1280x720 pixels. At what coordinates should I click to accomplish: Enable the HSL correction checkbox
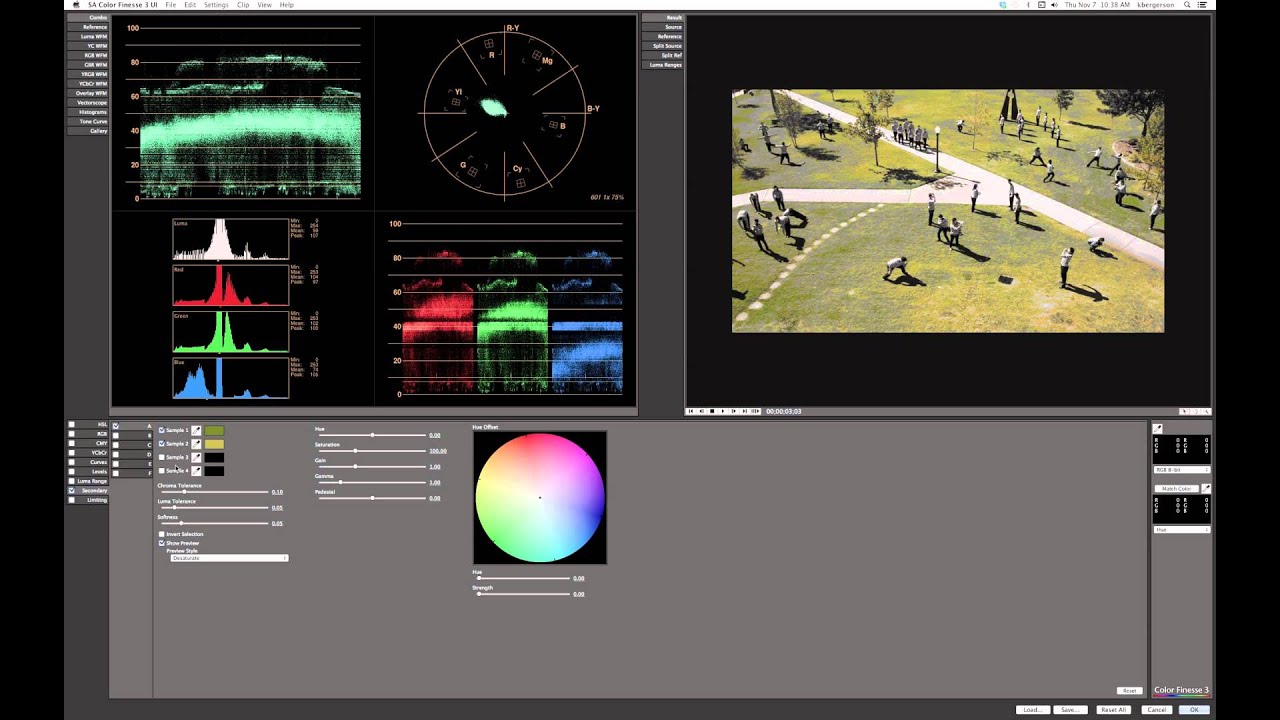(71, 425)
